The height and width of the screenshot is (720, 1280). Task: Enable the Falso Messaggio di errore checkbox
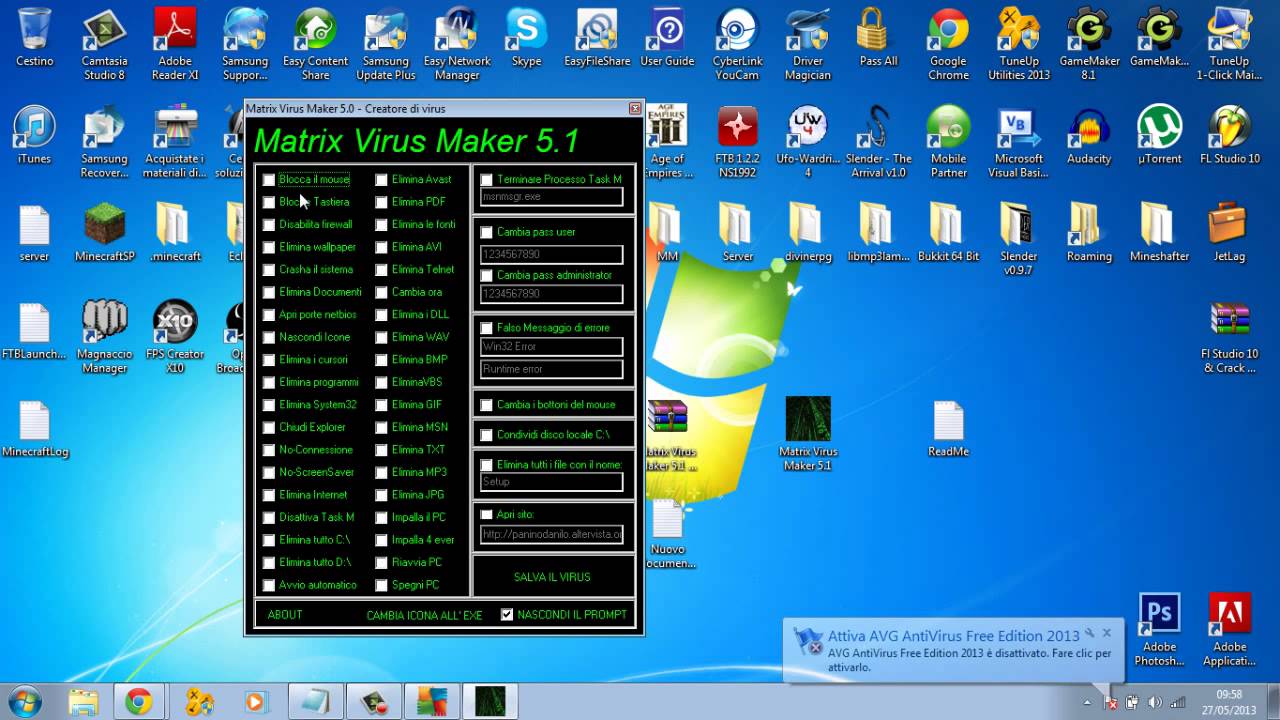487,328
